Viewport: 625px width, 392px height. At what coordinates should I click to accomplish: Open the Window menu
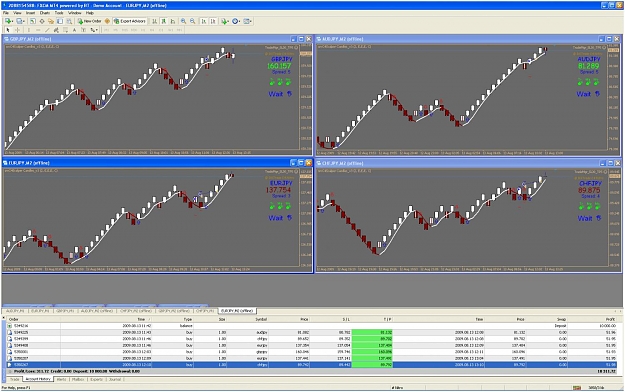[75, 13]
